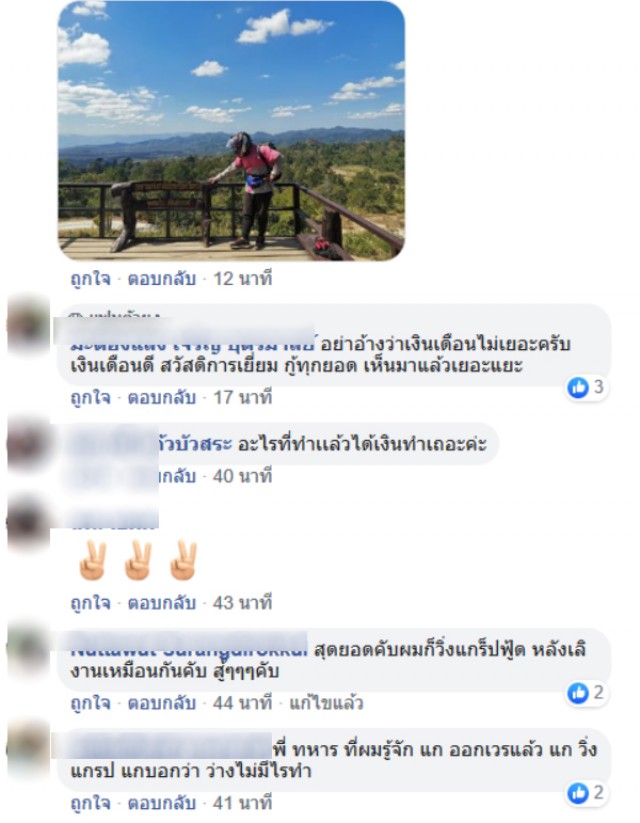Click the 12 นาที timestamp under photo

(x=242, y=279)
